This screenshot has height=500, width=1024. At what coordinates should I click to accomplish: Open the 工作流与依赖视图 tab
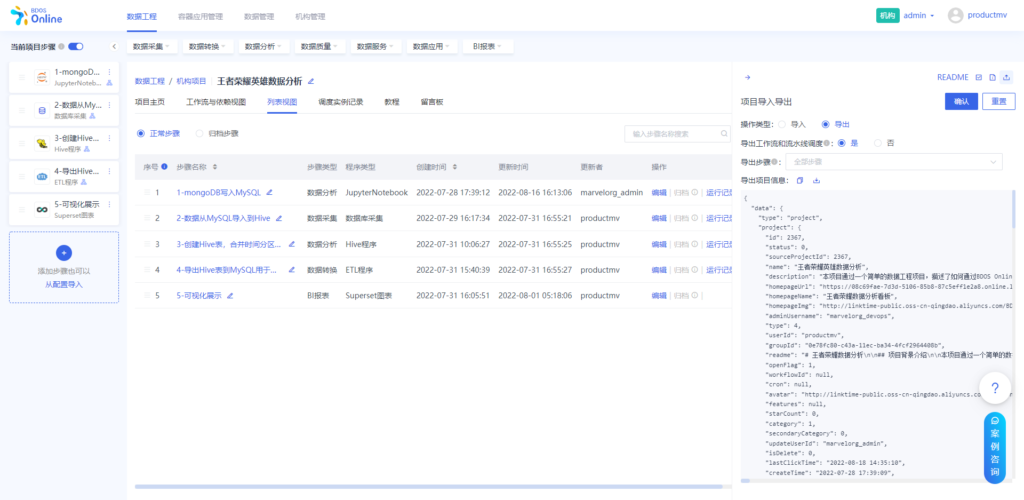(216, 102)
